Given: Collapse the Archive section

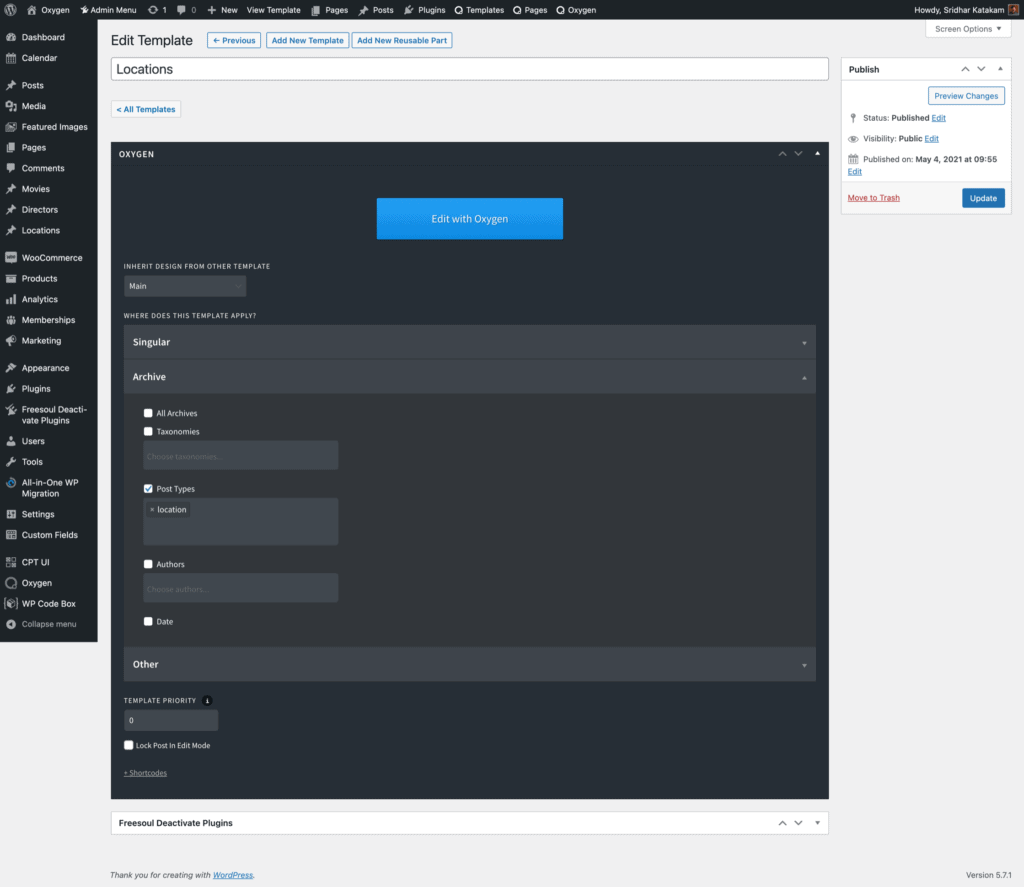Looking at the screenshot, I should click(x=470, y=377).
